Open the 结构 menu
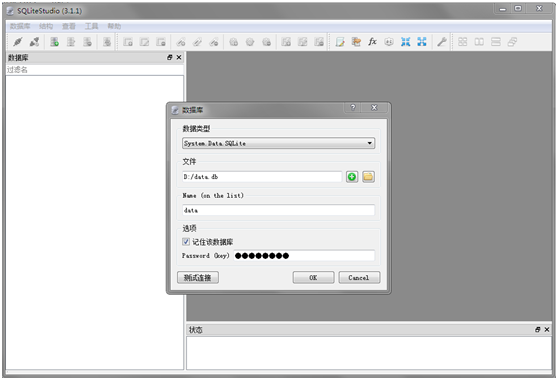Viewport: 558px width, 380px height. [x=46, y=26]
